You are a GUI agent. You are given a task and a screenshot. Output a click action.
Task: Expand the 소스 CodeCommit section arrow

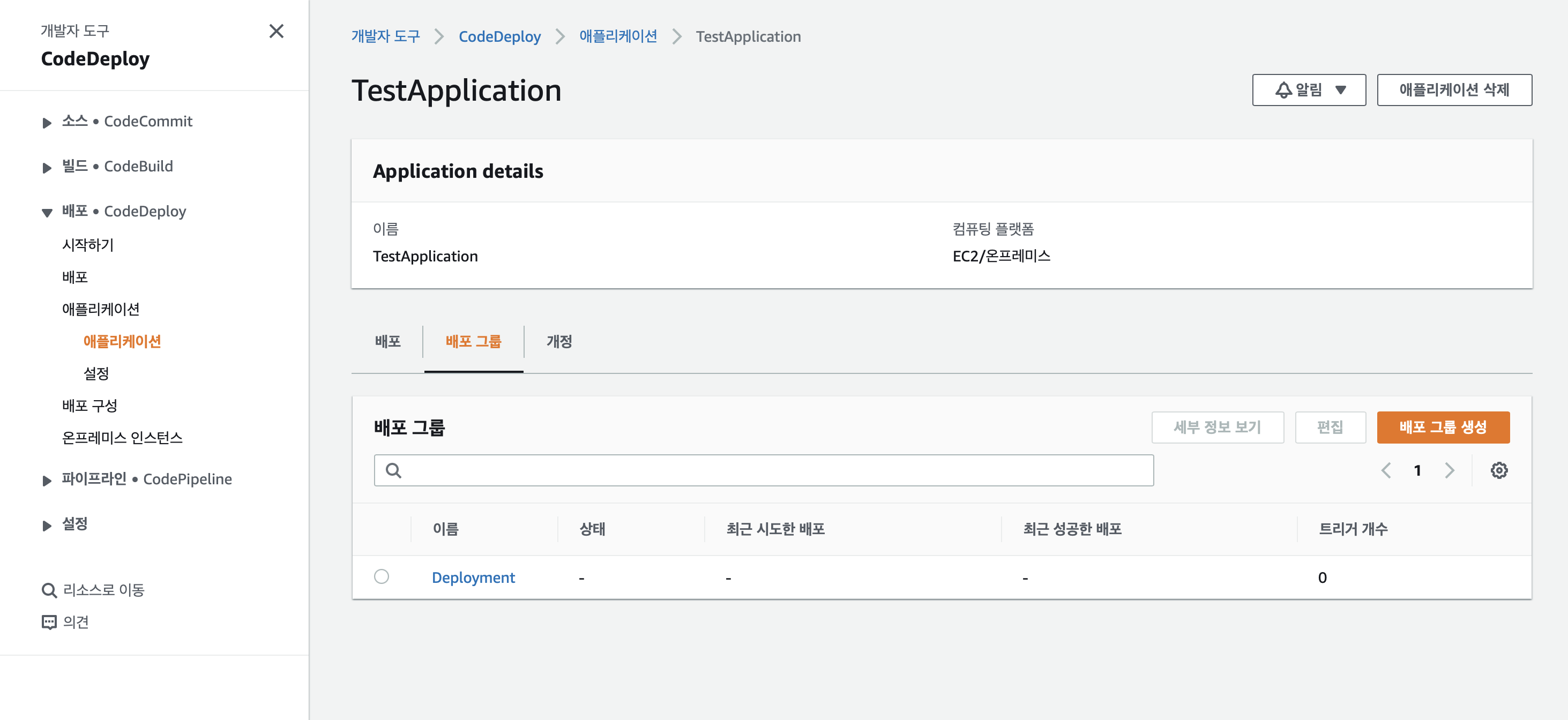47,122
